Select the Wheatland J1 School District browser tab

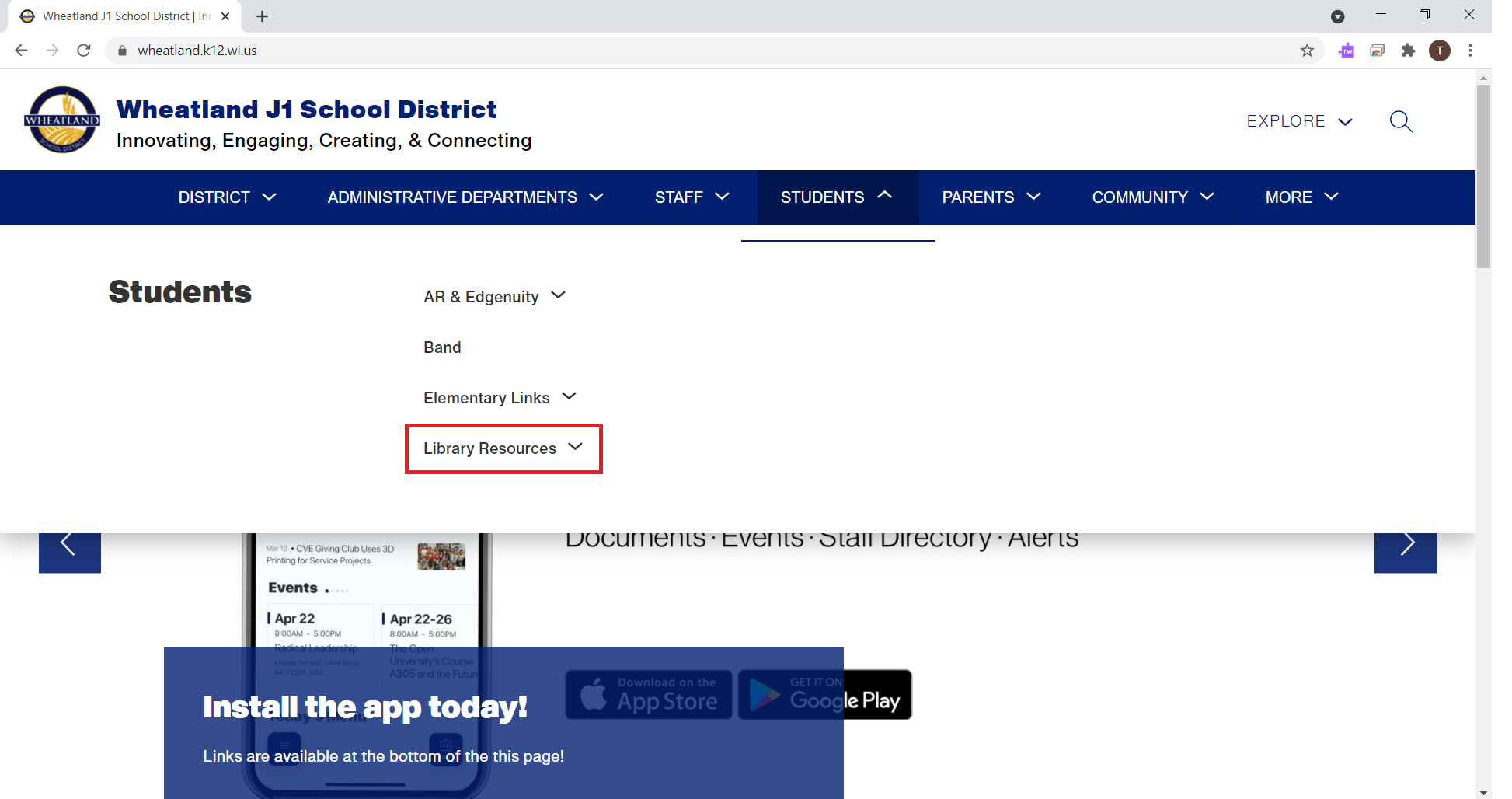tap(124, 16)
